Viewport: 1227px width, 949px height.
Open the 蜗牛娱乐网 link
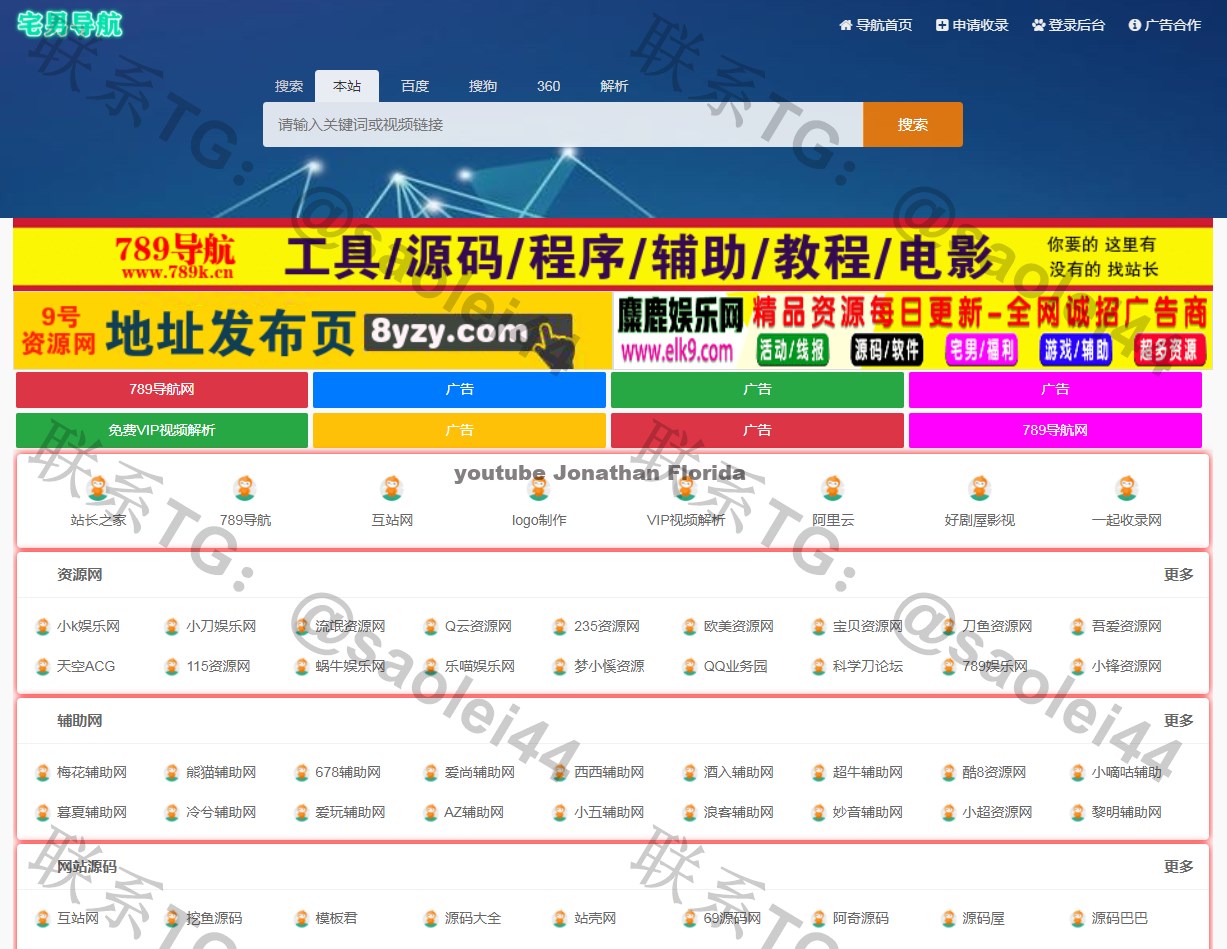point(350,667)
